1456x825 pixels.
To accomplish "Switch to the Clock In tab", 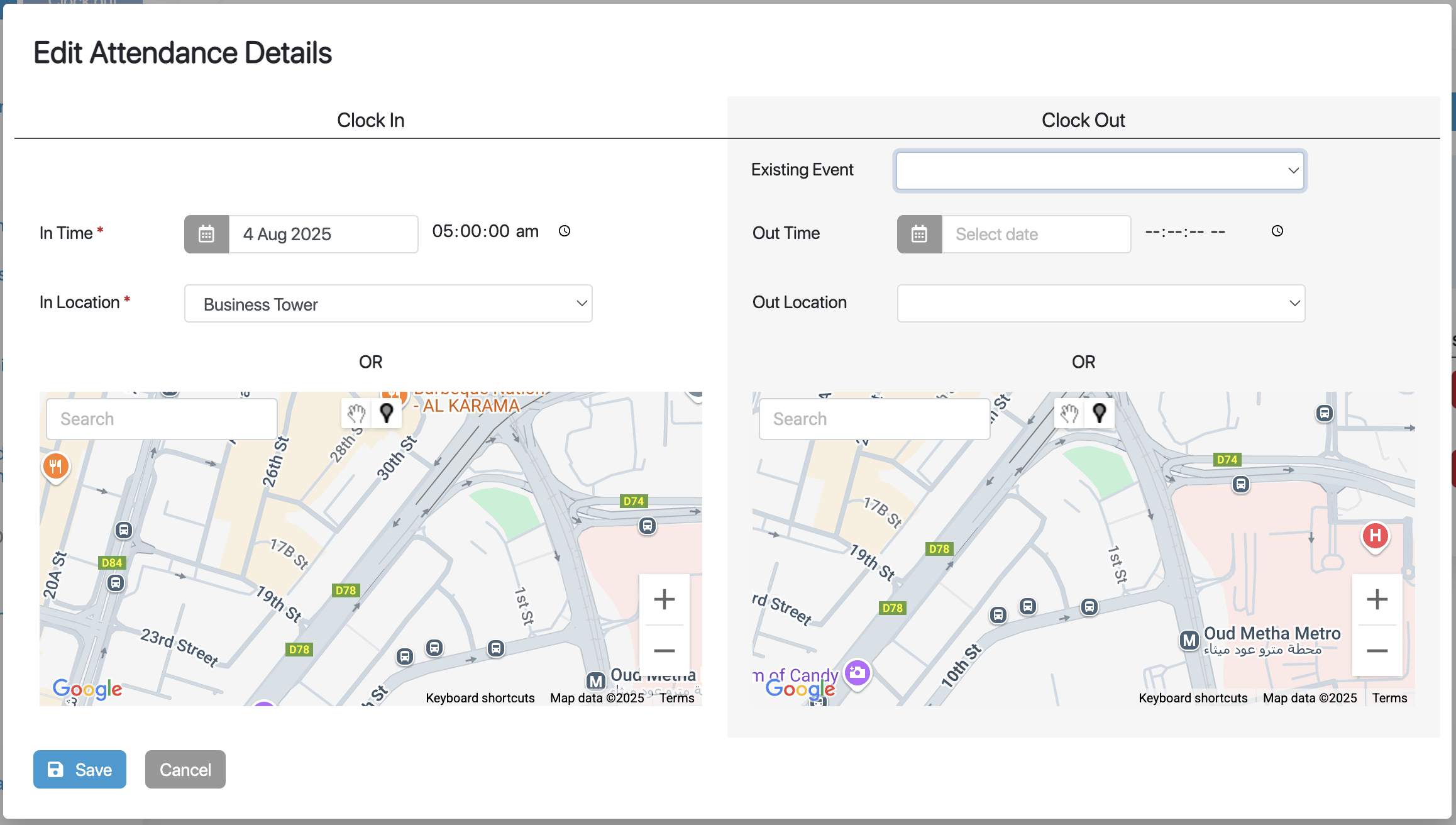I will click(370, 120).
